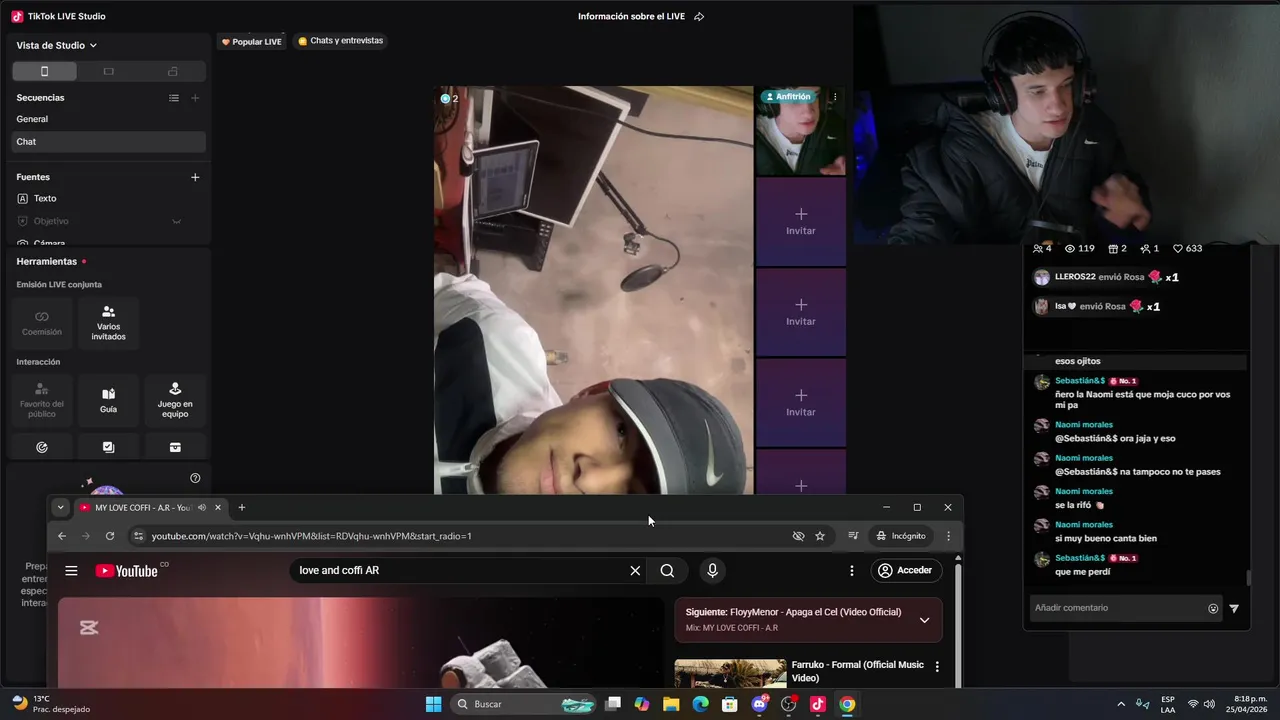This screenshot has height=720, width=1280.
Task: Open the Juego en equipo tool
Action: (175, 400)
